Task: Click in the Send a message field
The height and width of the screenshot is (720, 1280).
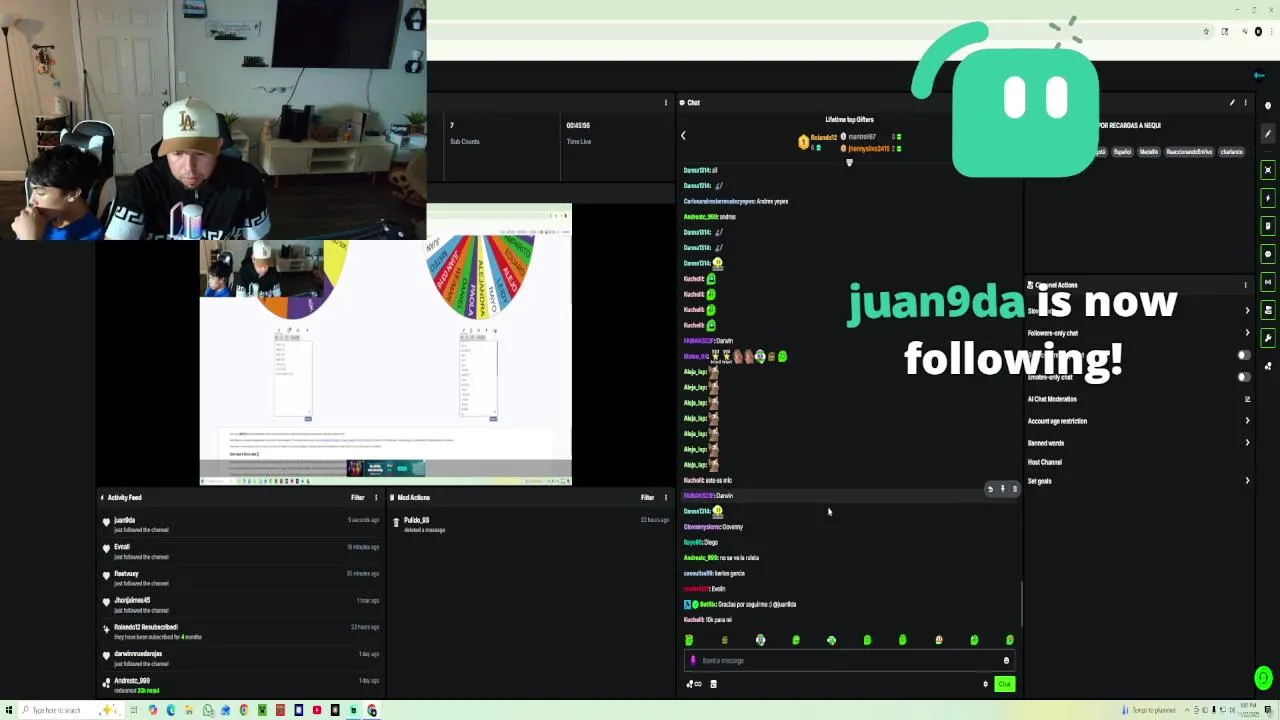Action: (849, 660)
